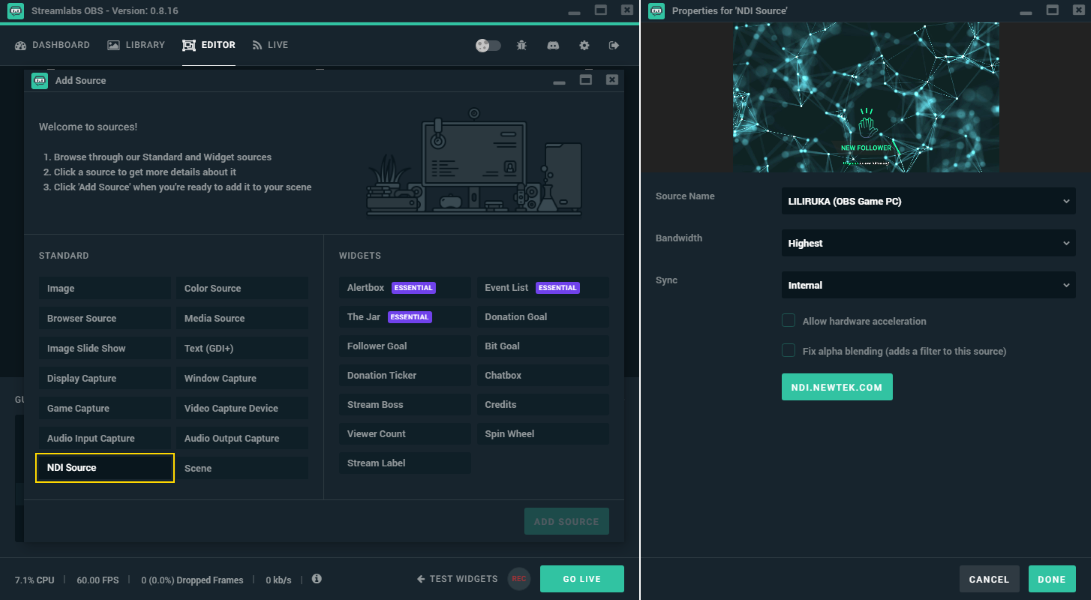Click the Streamlabs logo in main title bar
1091x600 pixels.
point(15,10)
